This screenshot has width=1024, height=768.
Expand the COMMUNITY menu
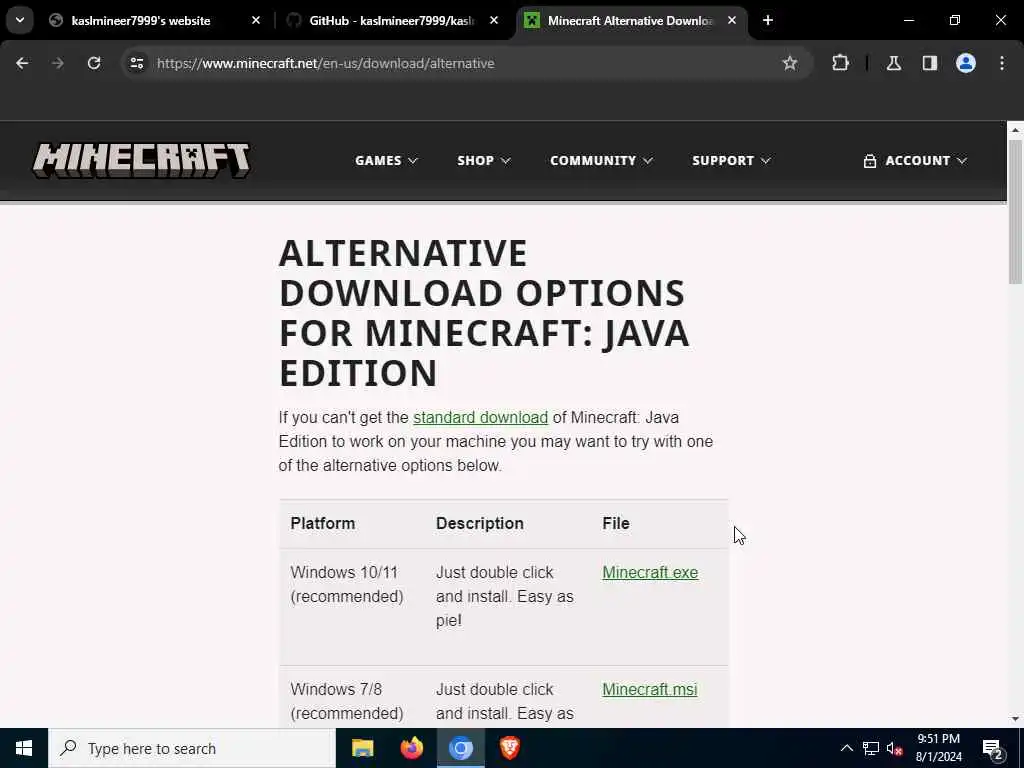(x=601, y=161)
